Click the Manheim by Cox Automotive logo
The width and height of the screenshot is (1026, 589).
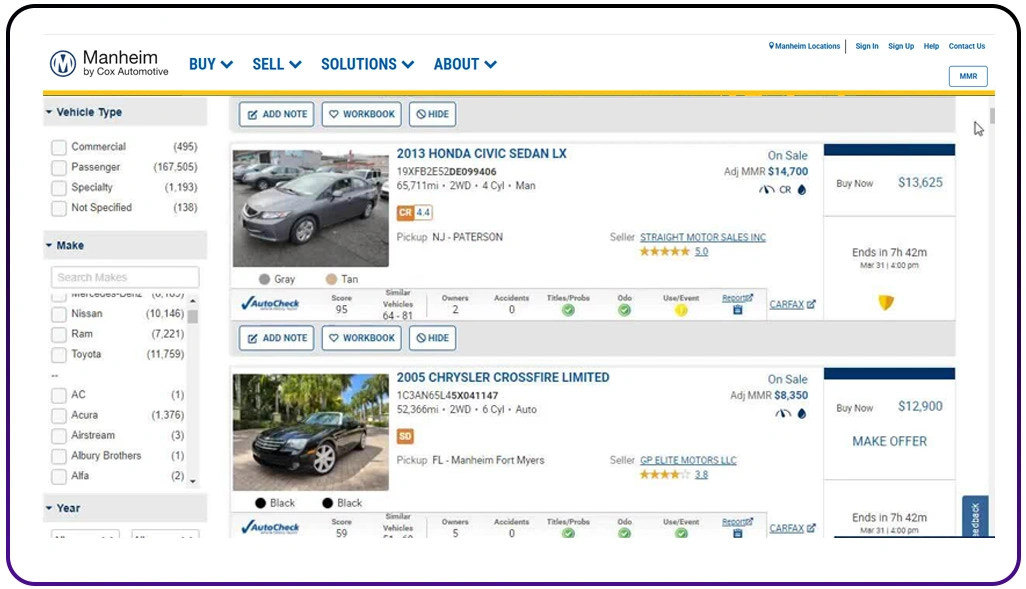tap(104, 63)
